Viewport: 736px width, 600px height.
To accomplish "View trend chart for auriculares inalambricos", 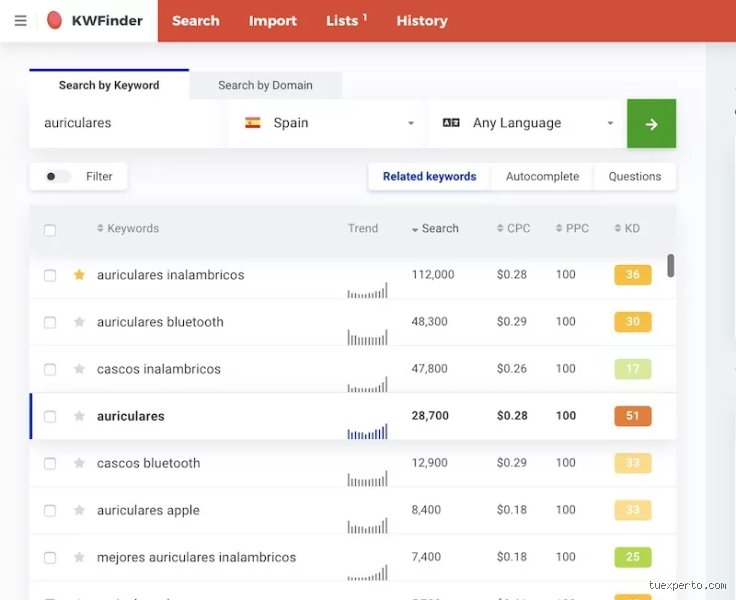I will [368, 290].
